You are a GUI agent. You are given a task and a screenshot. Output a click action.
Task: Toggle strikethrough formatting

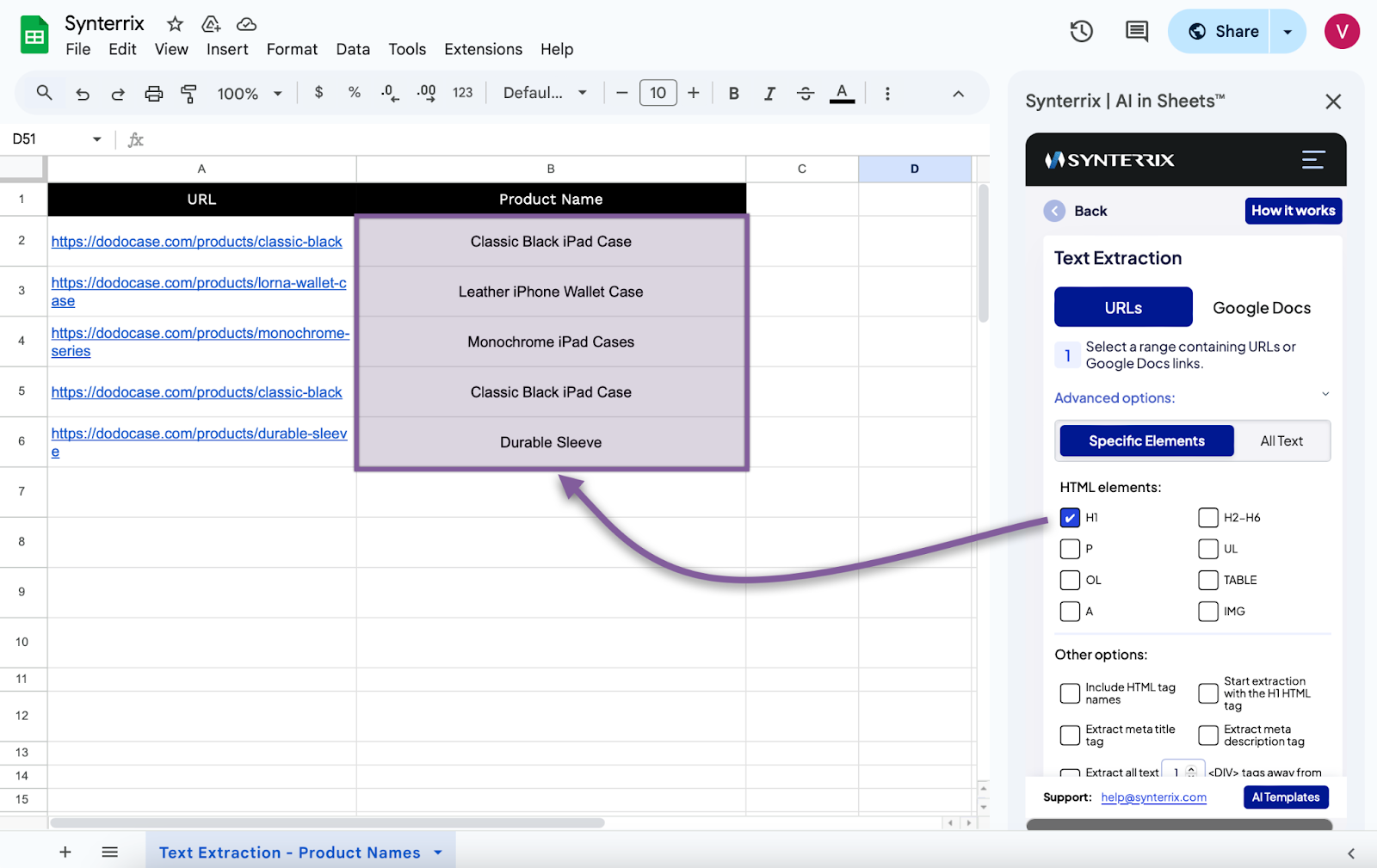(x=806, y=94)
